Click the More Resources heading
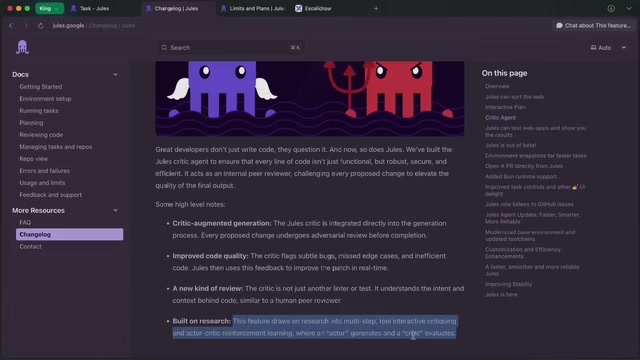The width and height of the screenshot is (640, 360). (38, 210)
